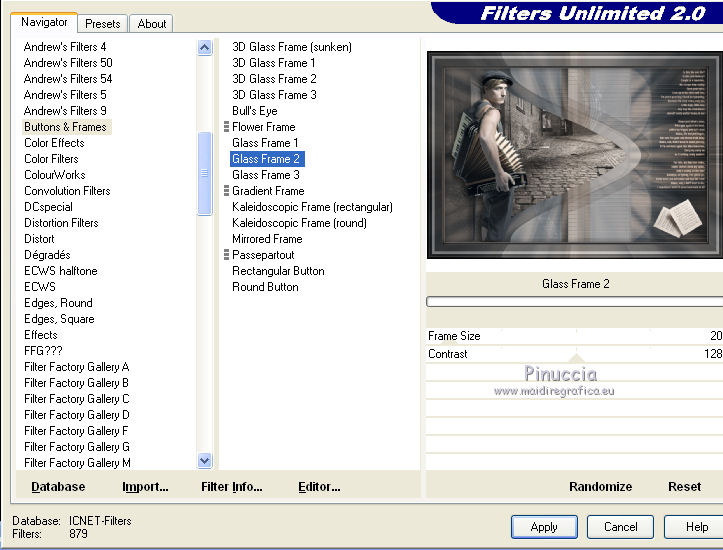Select Color Effects category

[54, 143]
